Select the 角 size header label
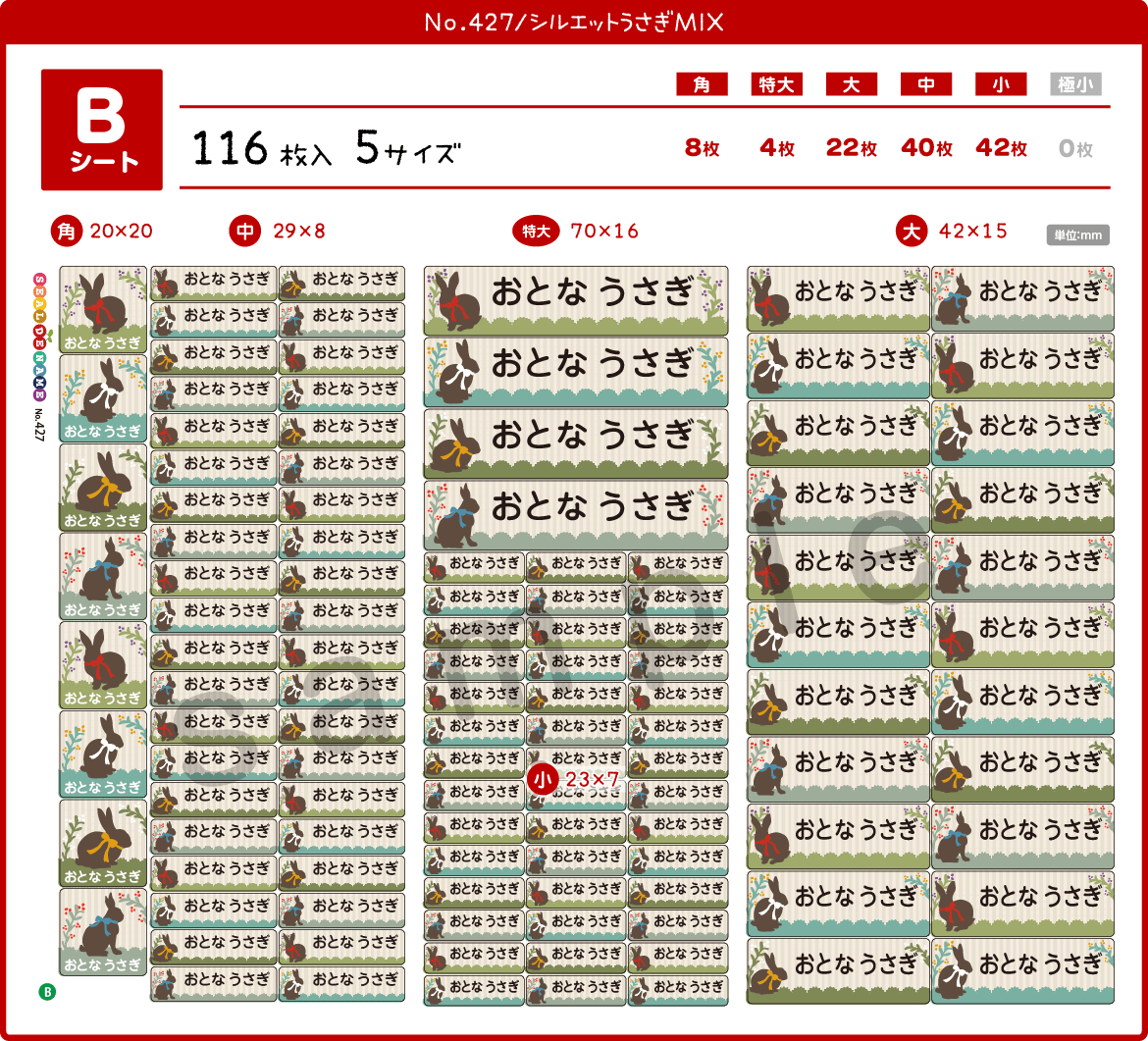Image resolution: width=1148 pixels, height=1041 pixels. coord(702,84)
